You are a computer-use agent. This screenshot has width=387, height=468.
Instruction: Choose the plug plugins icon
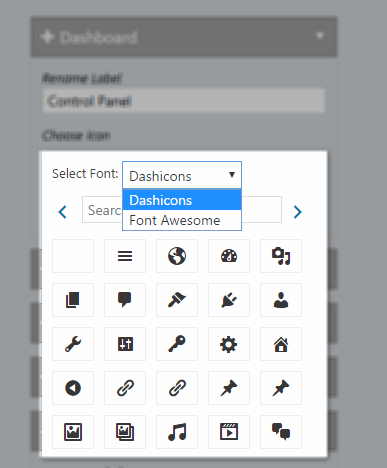229,300
